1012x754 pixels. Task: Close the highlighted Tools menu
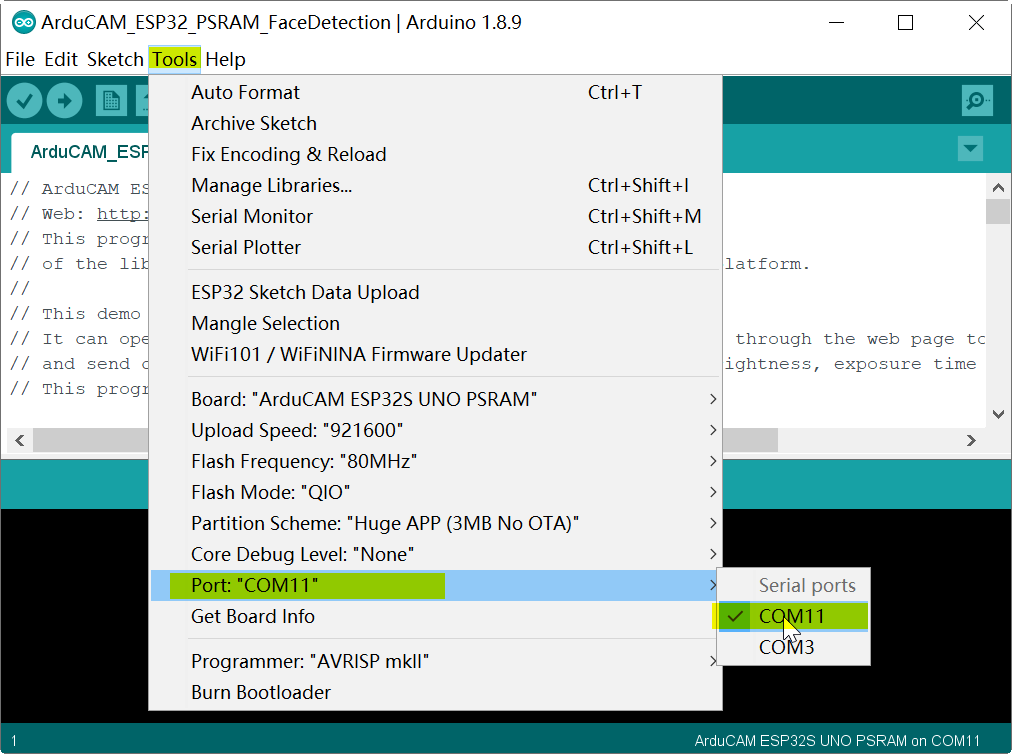(x=174, y=59)
